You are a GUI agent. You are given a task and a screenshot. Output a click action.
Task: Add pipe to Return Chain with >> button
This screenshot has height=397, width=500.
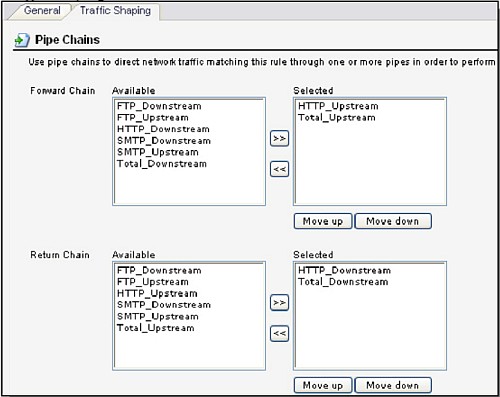(x=279, y=303)
